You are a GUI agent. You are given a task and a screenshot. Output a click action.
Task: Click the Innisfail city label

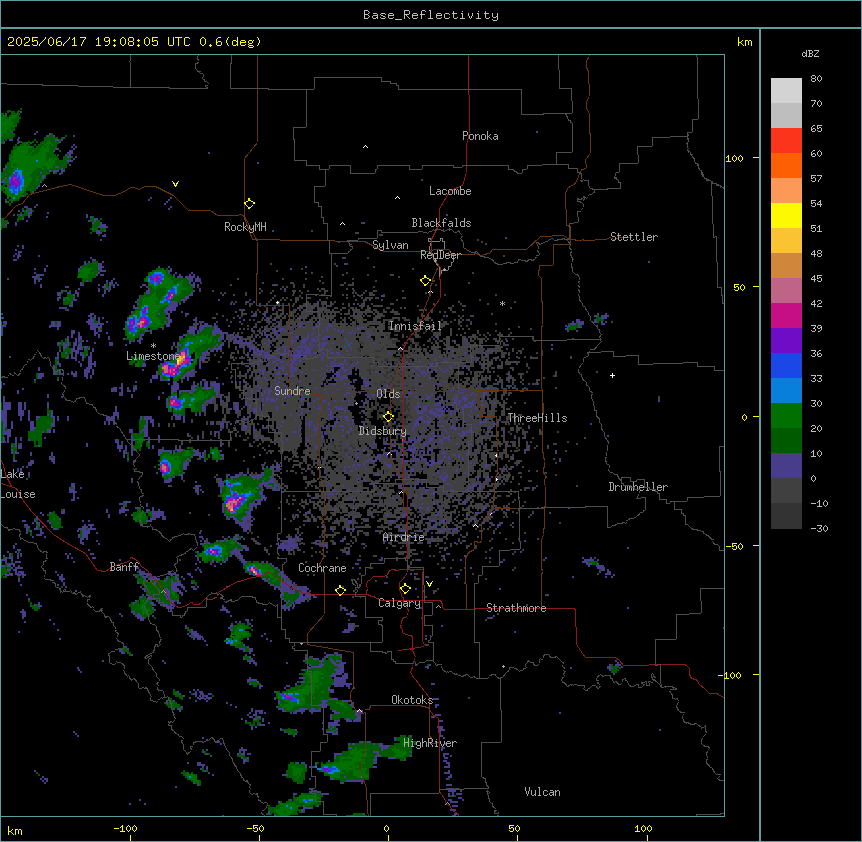click(x=415, y=326)
